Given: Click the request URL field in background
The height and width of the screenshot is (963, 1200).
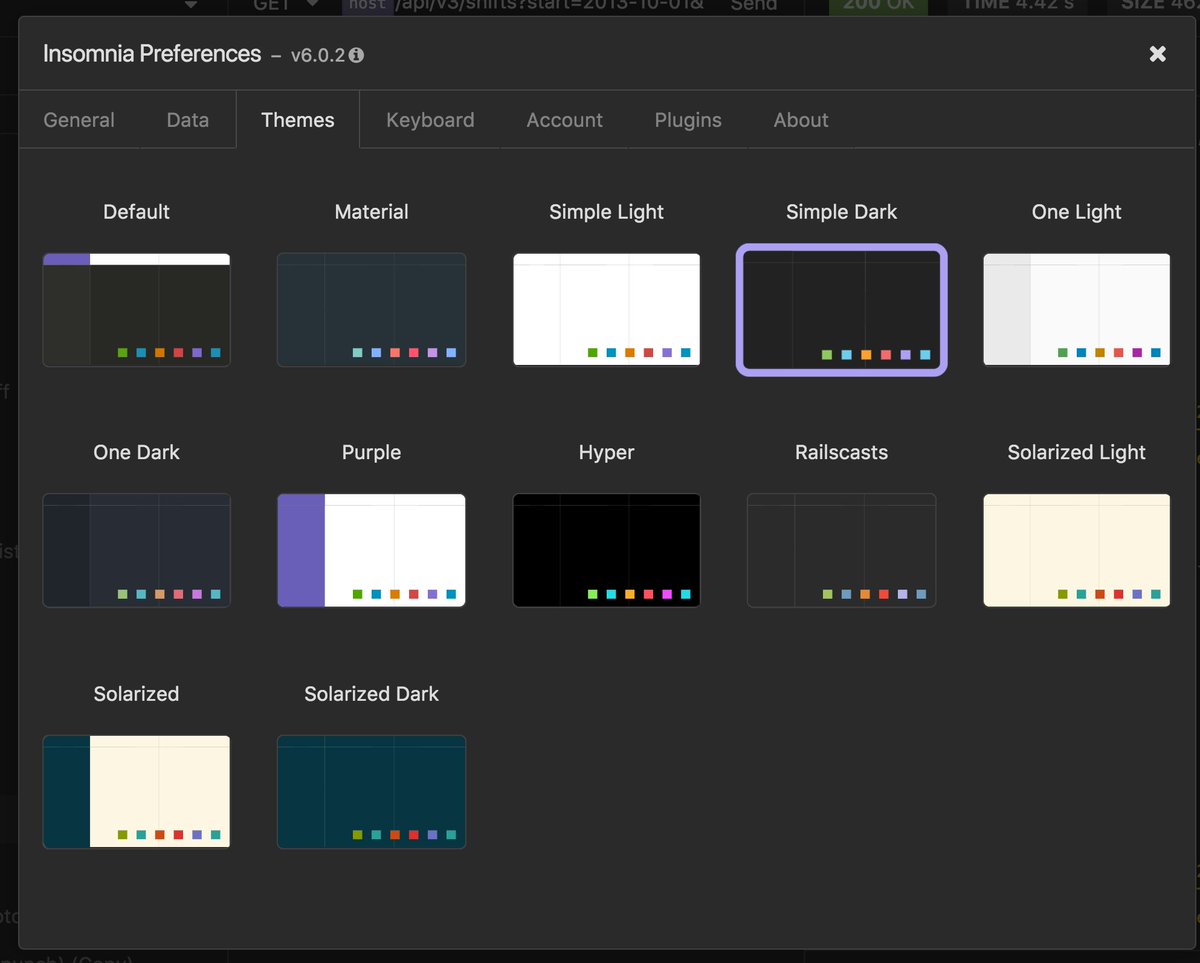Looking at the screenshot, I should click(523, 5).
